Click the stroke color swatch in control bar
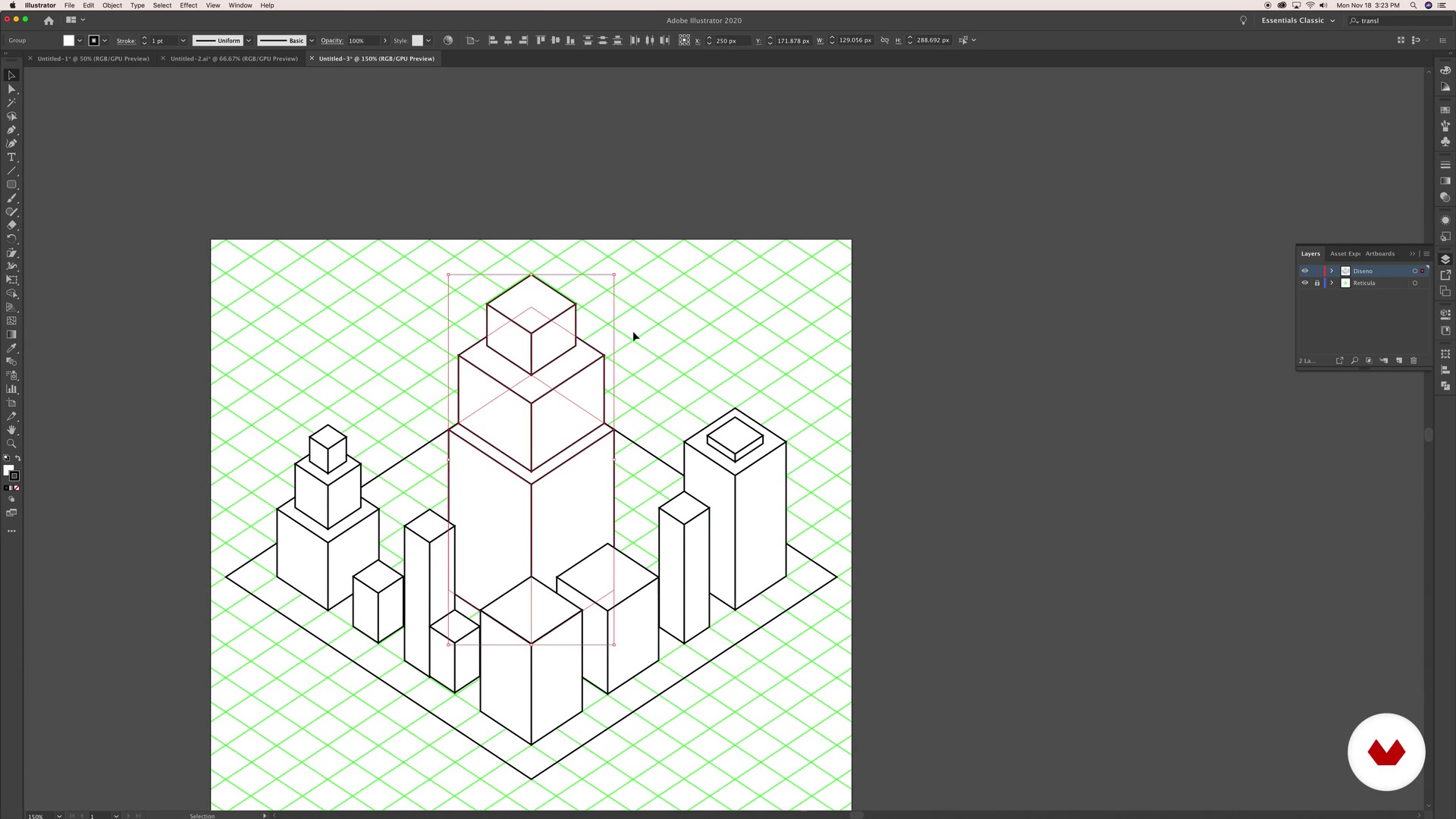The image size is (1456, 819). (94, 40)
